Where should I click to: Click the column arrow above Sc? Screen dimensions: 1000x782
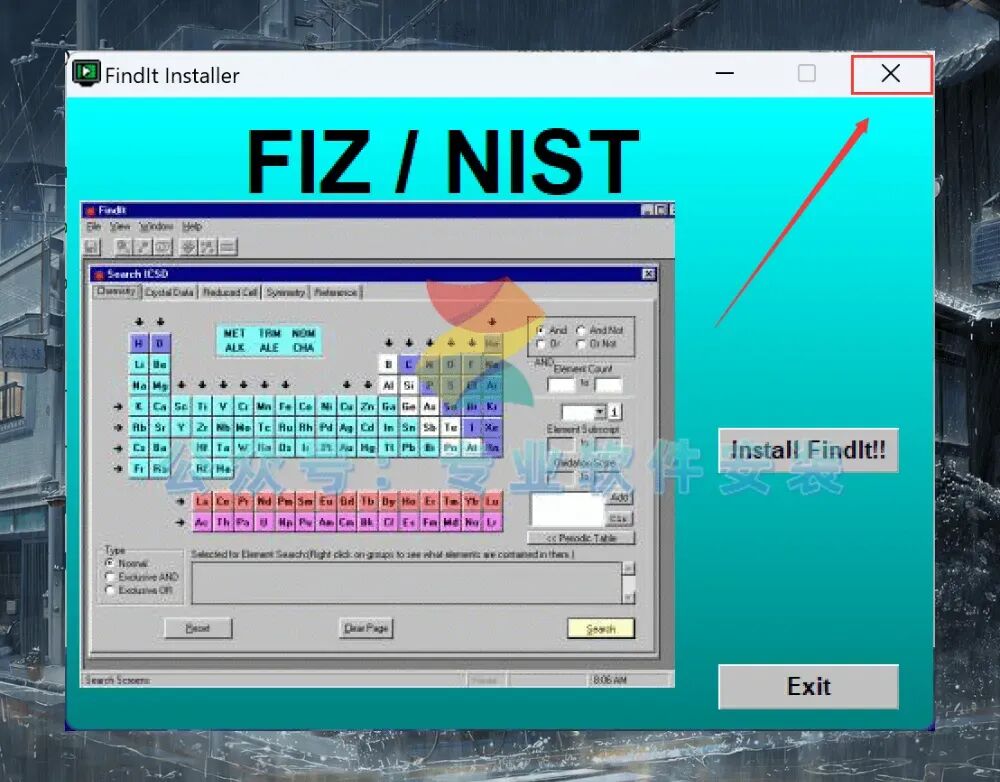pyautogui.click(x=181, y=385)
